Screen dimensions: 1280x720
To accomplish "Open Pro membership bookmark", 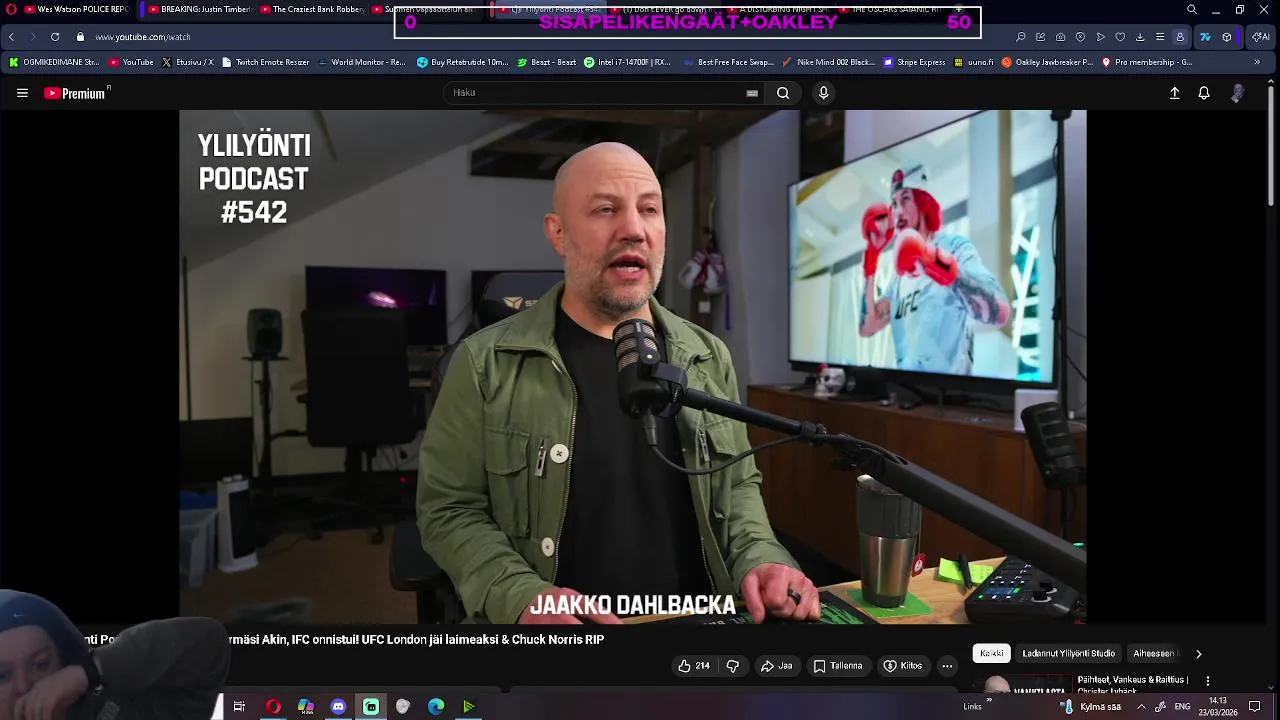I will pos(1147,62).
